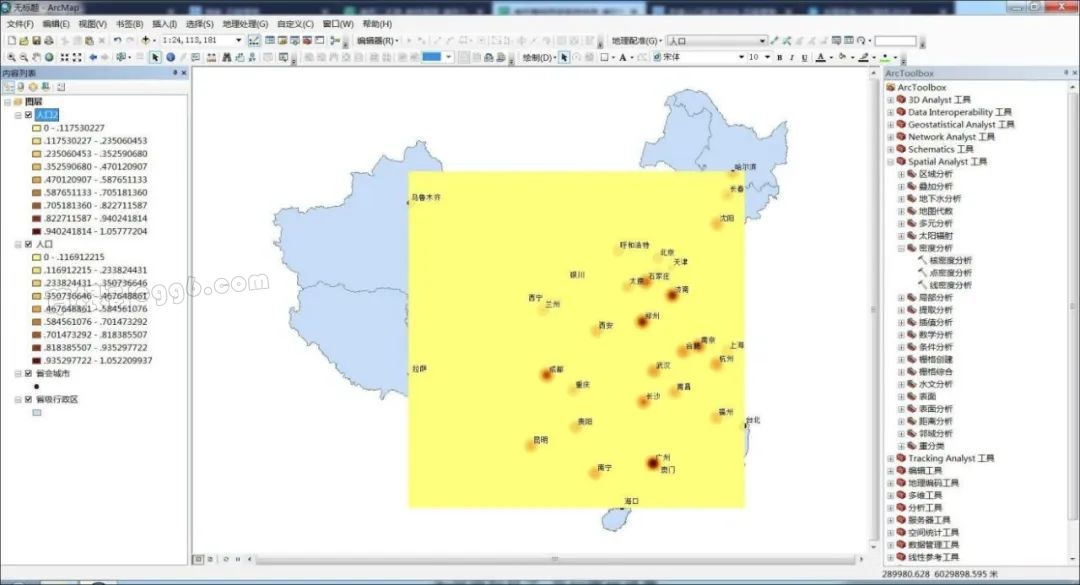Toggle the 省级行政区 layer checkbox

[28, 399]
